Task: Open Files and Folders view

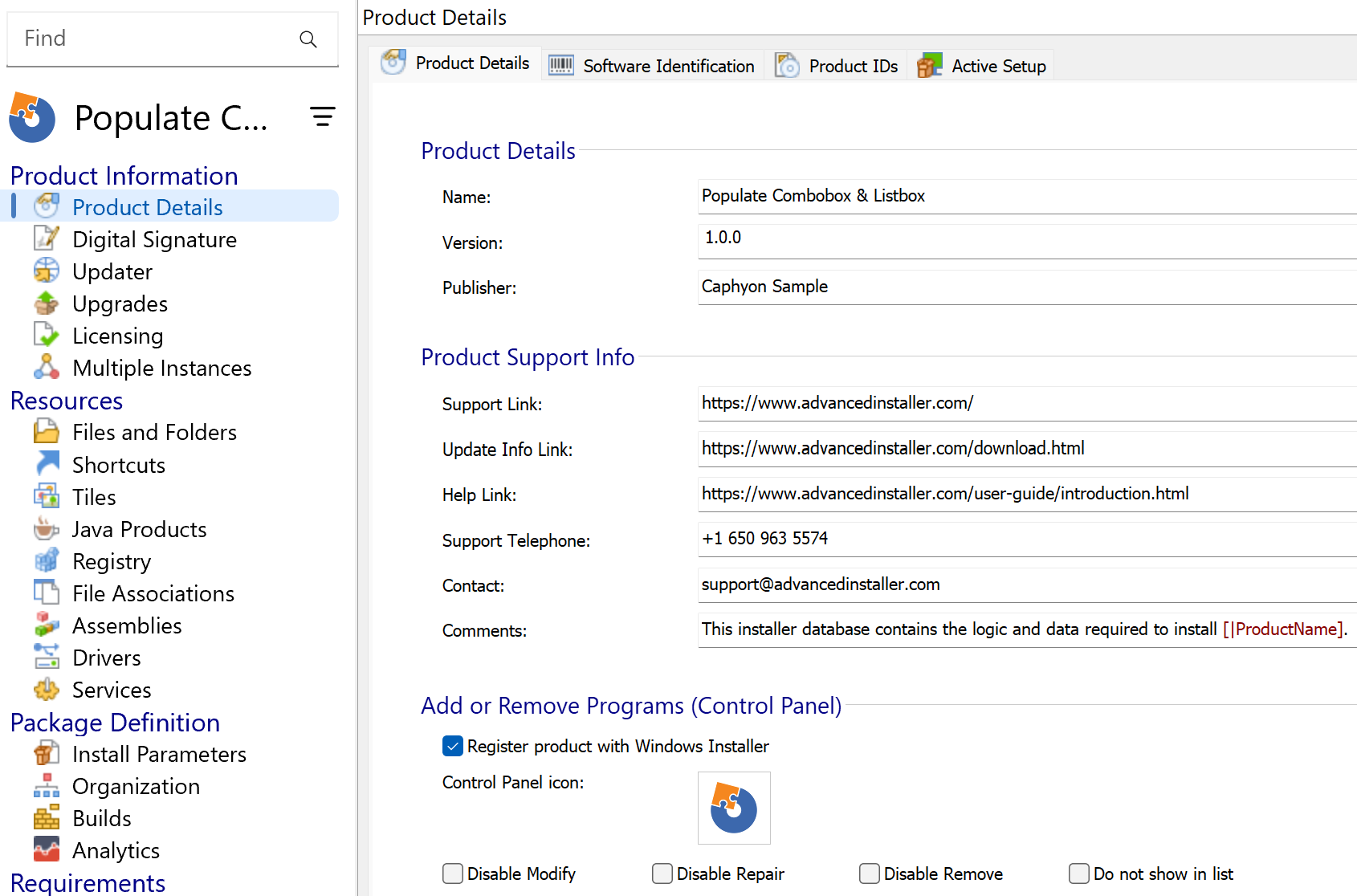Action: [x=154, y=432]
